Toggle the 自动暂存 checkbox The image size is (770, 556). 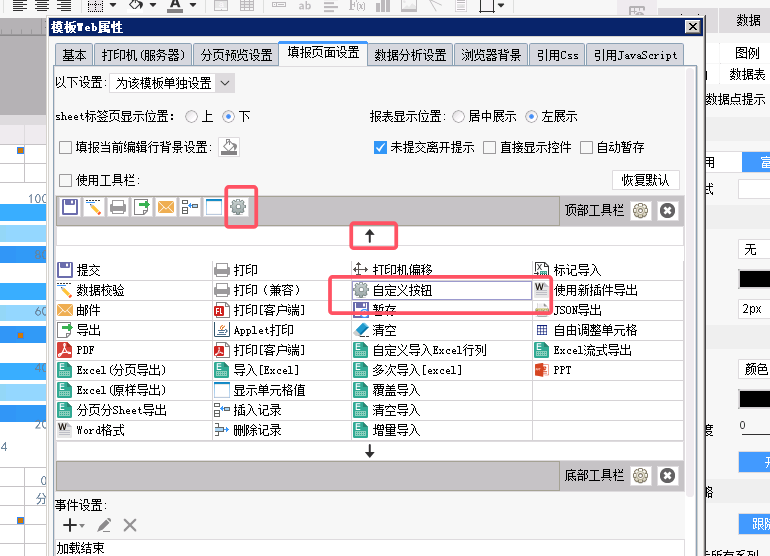(587, 147)
